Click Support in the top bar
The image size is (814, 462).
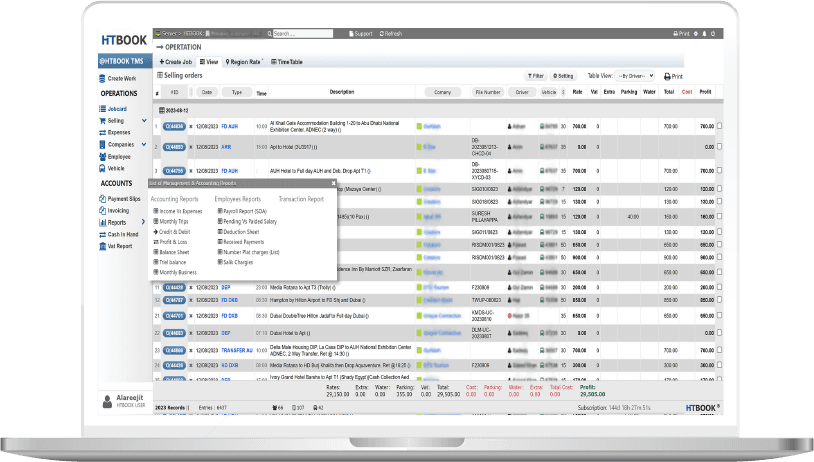pos(361,34)
